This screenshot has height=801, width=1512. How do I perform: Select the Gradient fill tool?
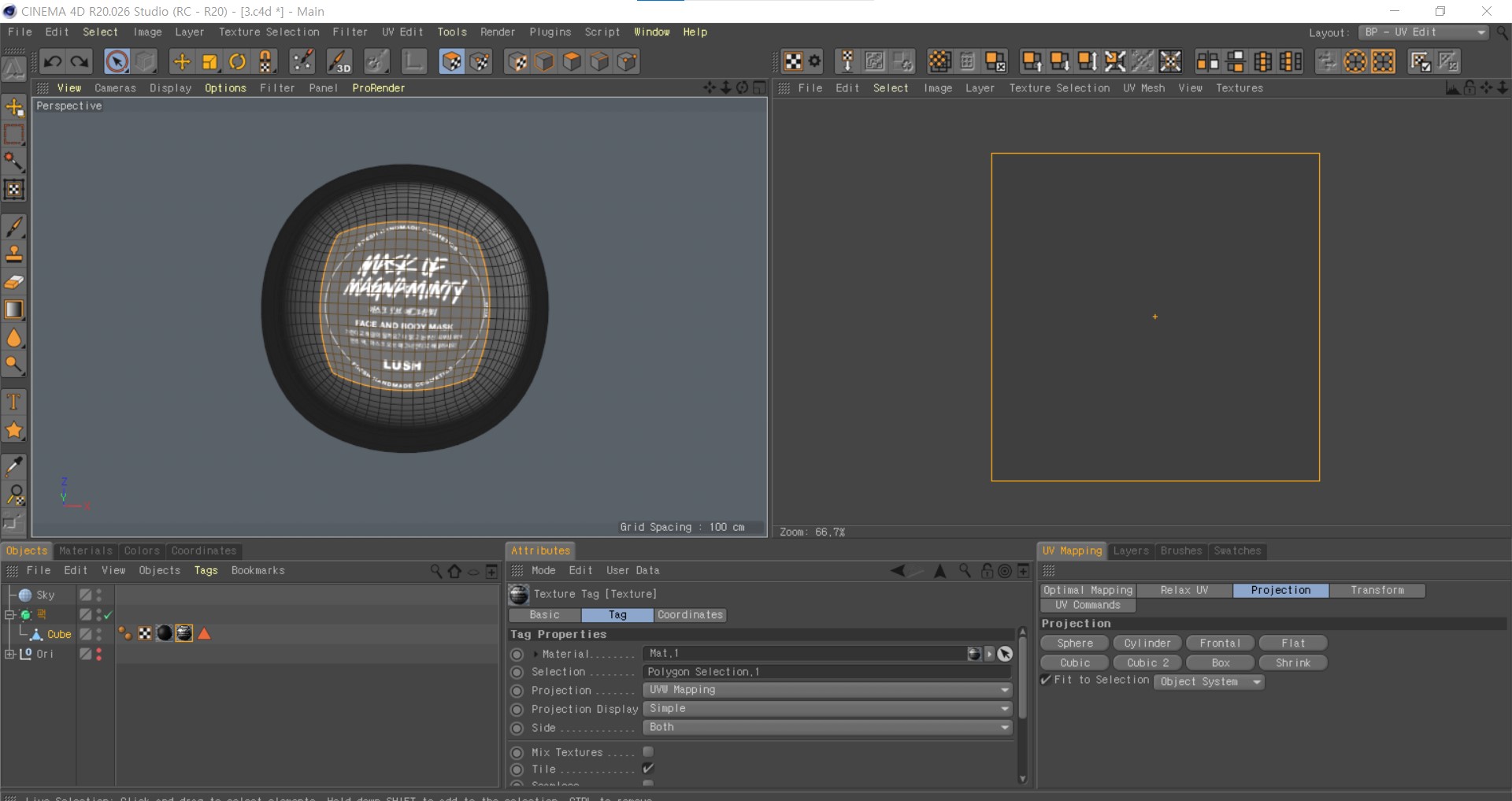coord(14,310)
